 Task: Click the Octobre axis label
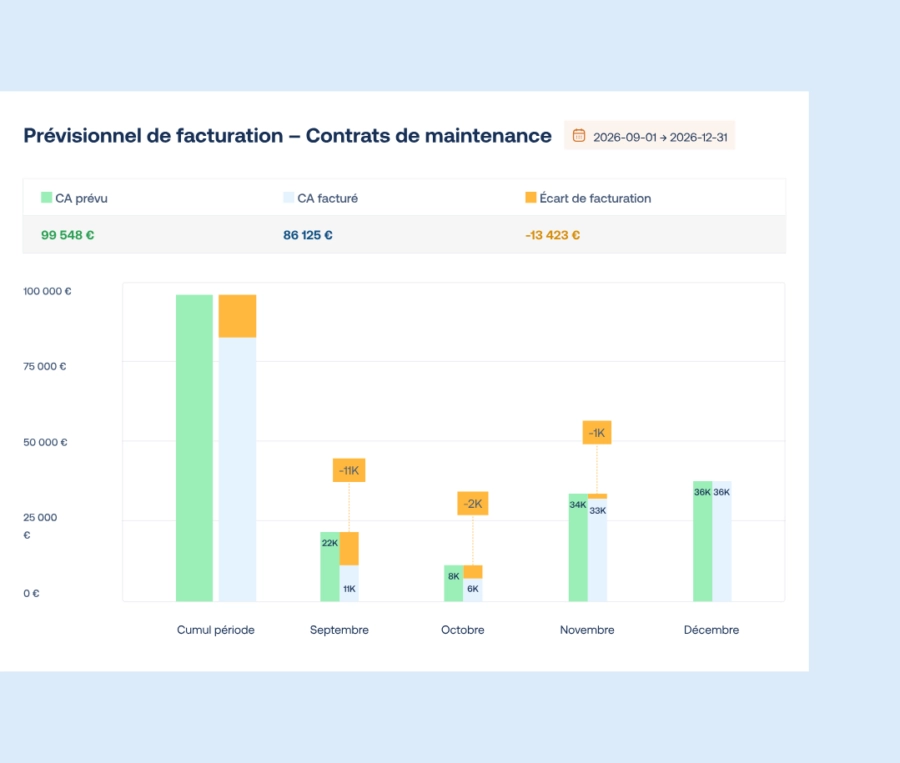coord(463,630)
